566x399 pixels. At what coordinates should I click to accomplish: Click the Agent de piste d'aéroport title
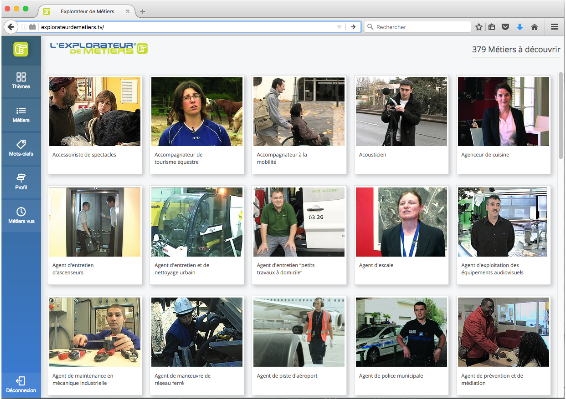click(x=287, y=376)
